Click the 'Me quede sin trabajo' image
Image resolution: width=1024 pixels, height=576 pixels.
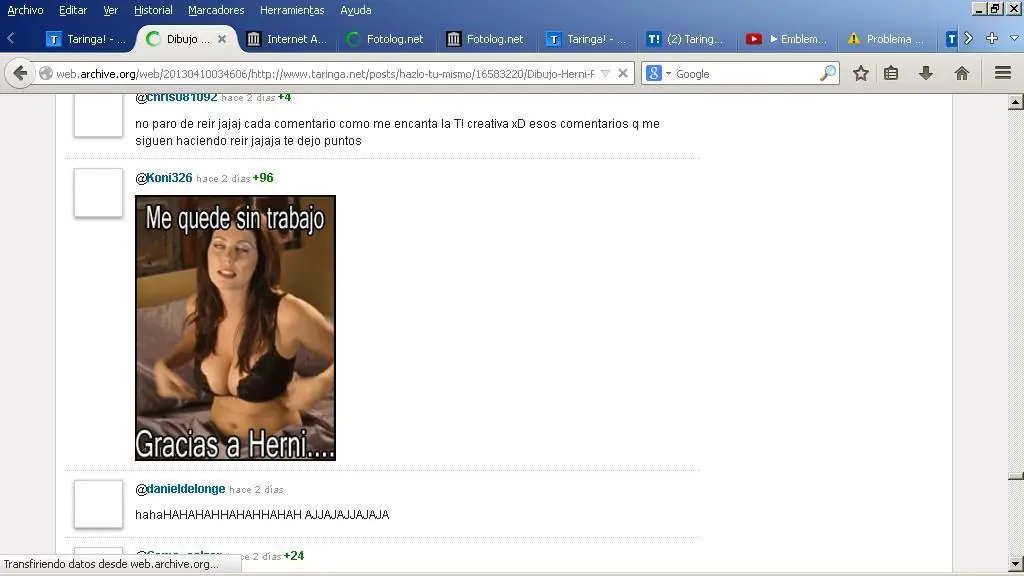click(235, 327)
